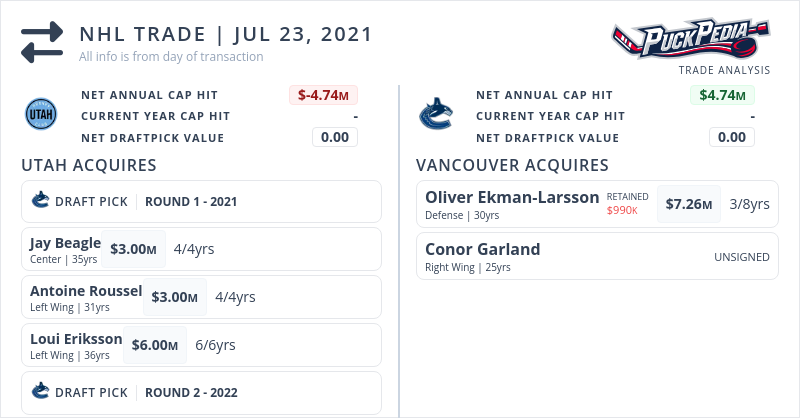The width and height of the screenshot is (800, 418).
Task: Click Canucks icon on Round 1 draft pick
Action: 41,201
